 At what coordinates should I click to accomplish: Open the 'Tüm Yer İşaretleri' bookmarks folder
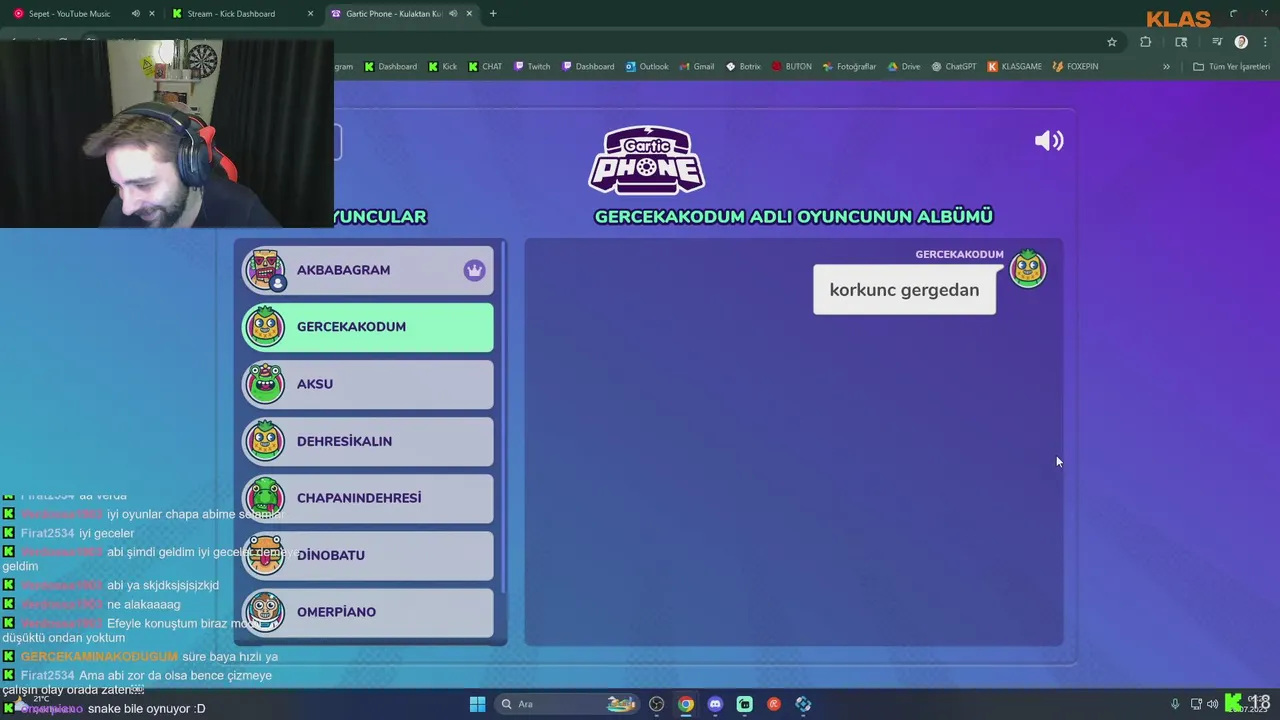tap(1231, 67)
